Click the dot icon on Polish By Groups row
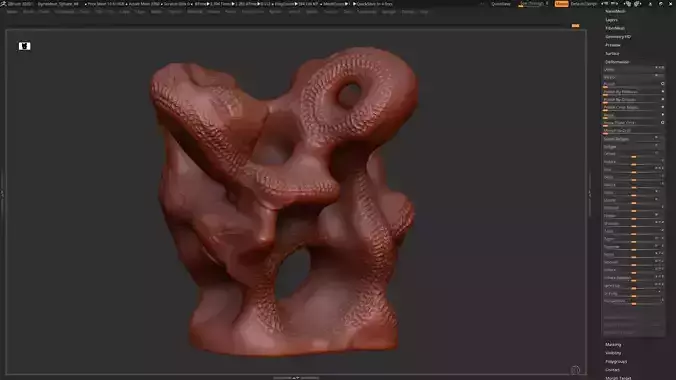Image resolution: width=676 pixels, height=380 pixels. pos(662,99)
